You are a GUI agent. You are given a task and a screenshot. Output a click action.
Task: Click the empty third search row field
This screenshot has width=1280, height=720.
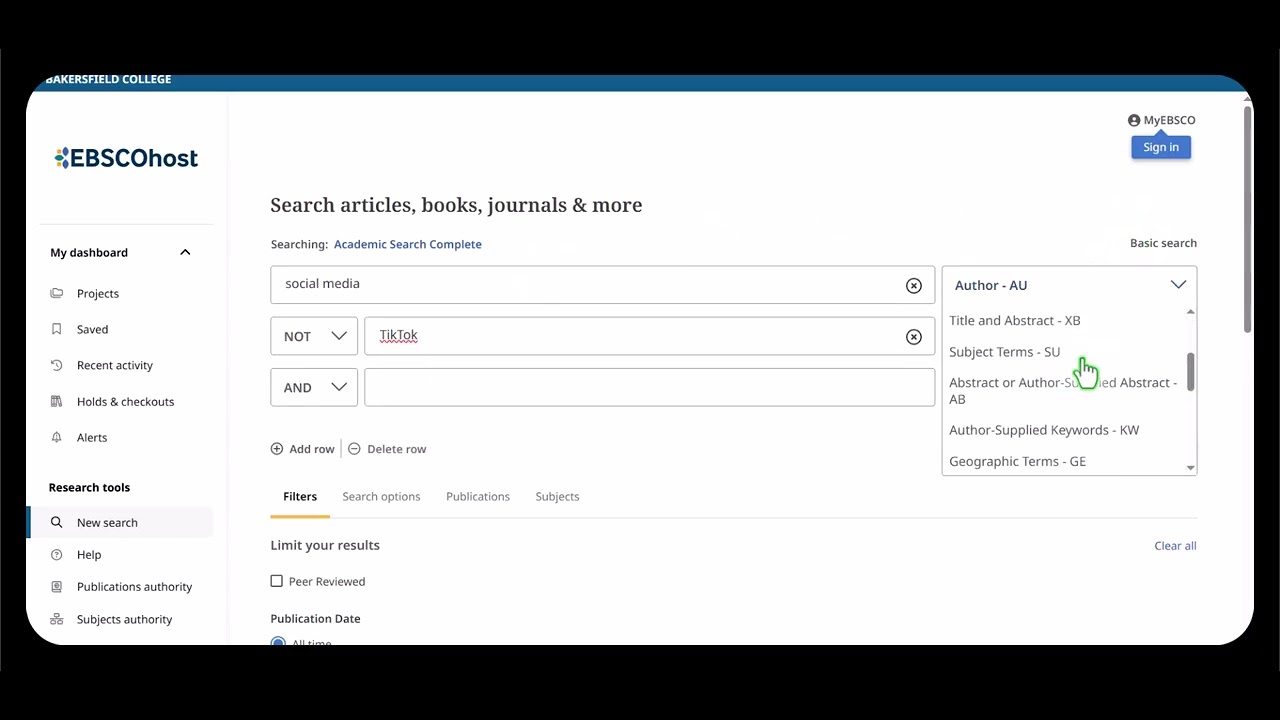pyautogui.click(x=650, y=387)
